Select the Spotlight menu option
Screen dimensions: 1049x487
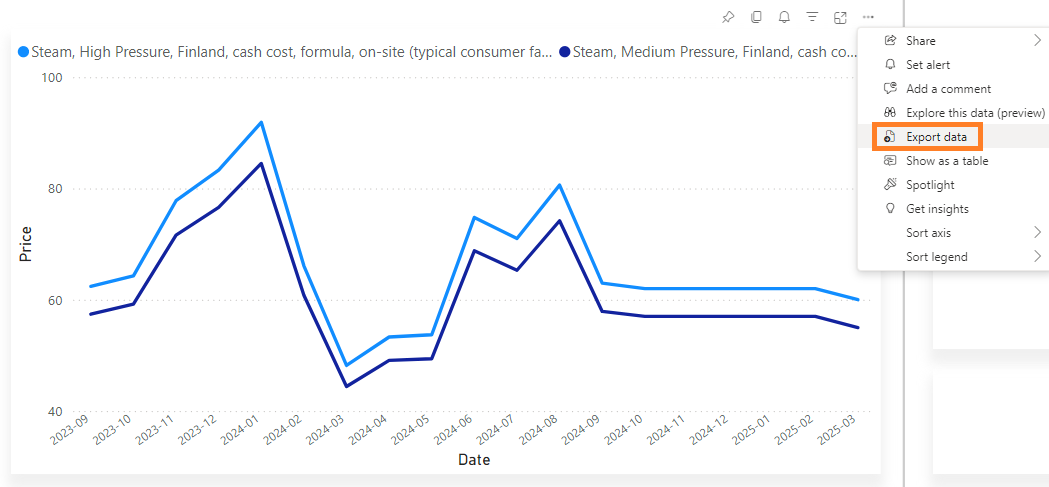click(930, 185)
